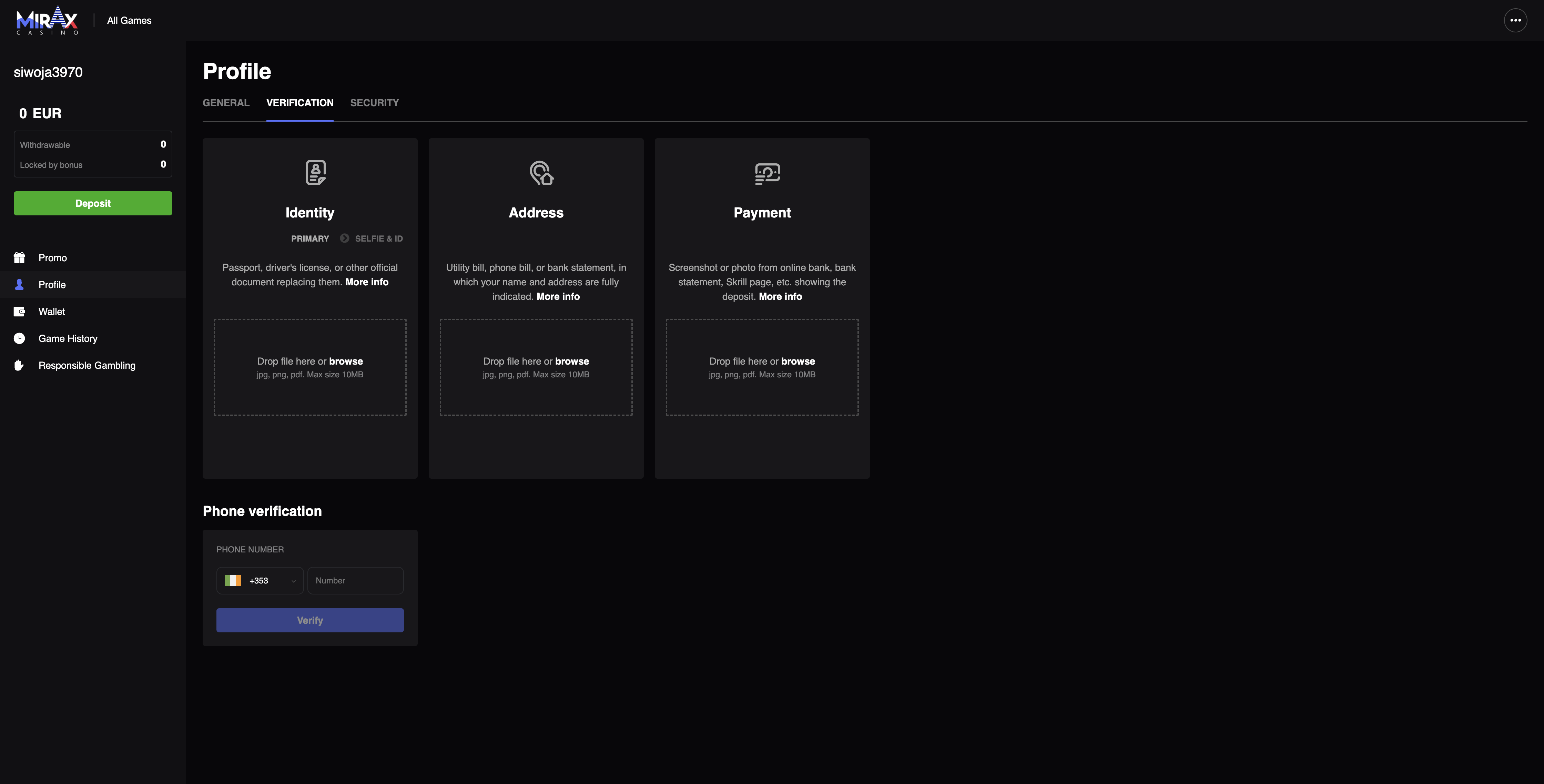Click More info under Payment
This screenshot has height=784, width=1544.
(x=780, y=297)
